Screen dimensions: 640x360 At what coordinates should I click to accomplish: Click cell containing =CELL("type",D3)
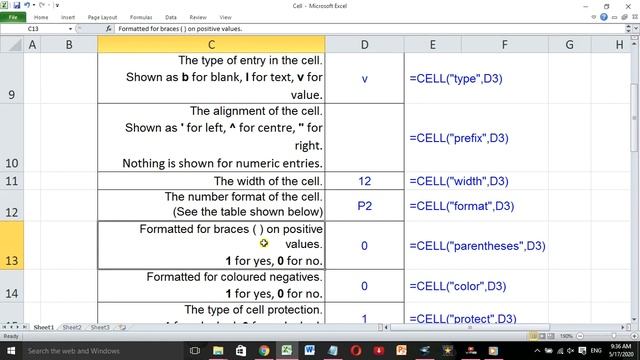pos(456,78)
